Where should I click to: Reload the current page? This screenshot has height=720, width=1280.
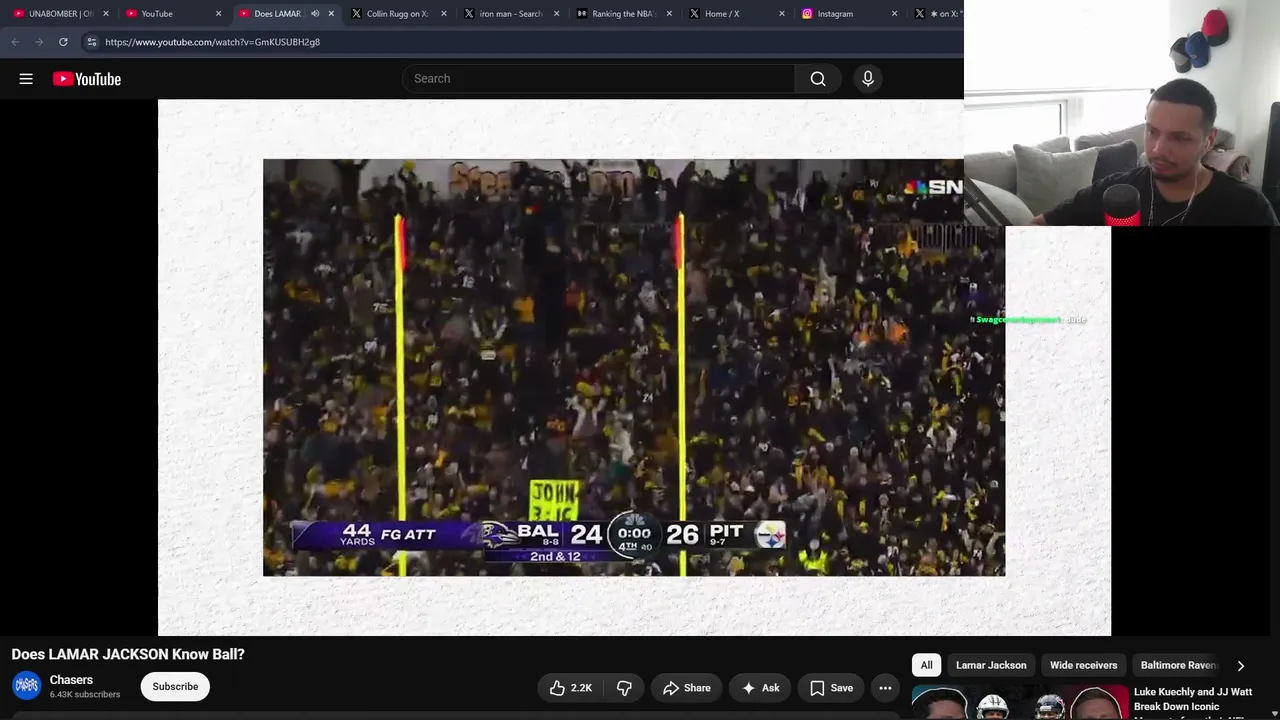pos(63,42)
